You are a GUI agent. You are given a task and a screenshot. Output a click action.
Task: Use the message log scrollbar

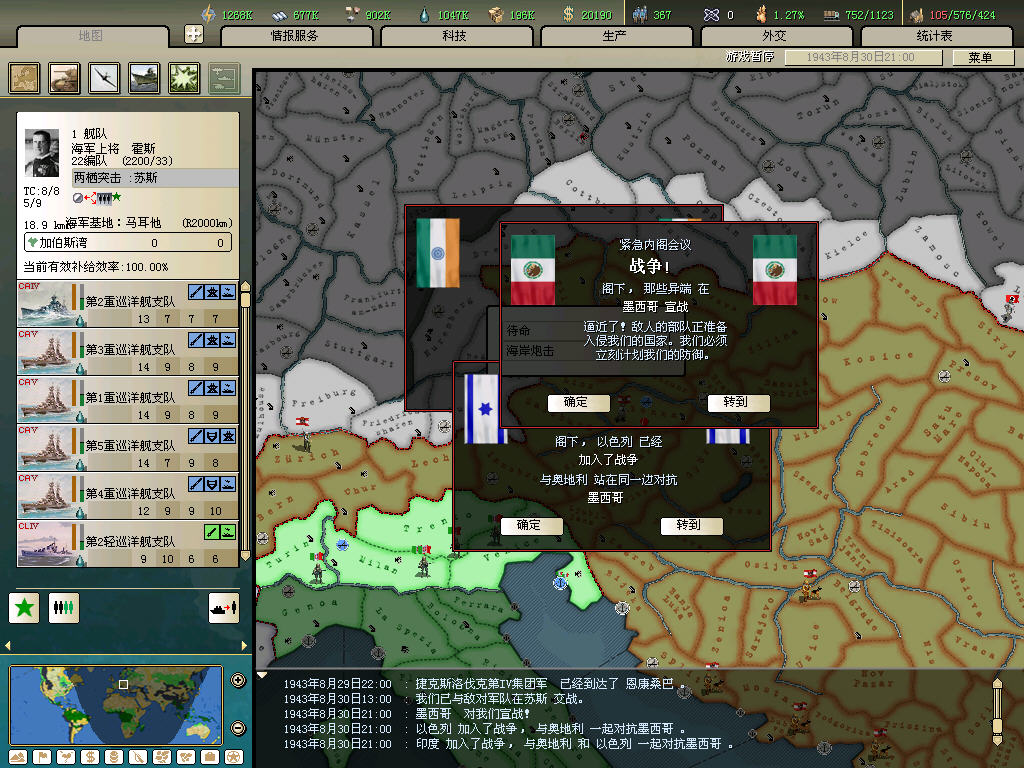click(x=997, y=712)
